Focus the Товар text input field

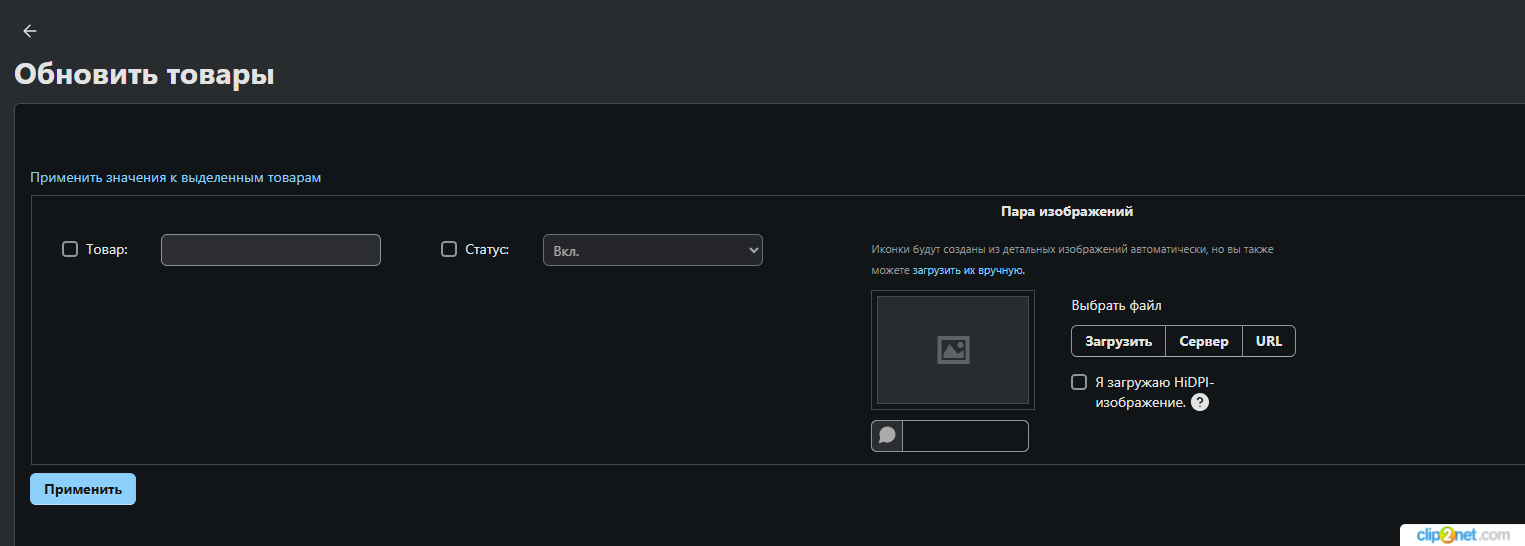[x=270, y=250]
